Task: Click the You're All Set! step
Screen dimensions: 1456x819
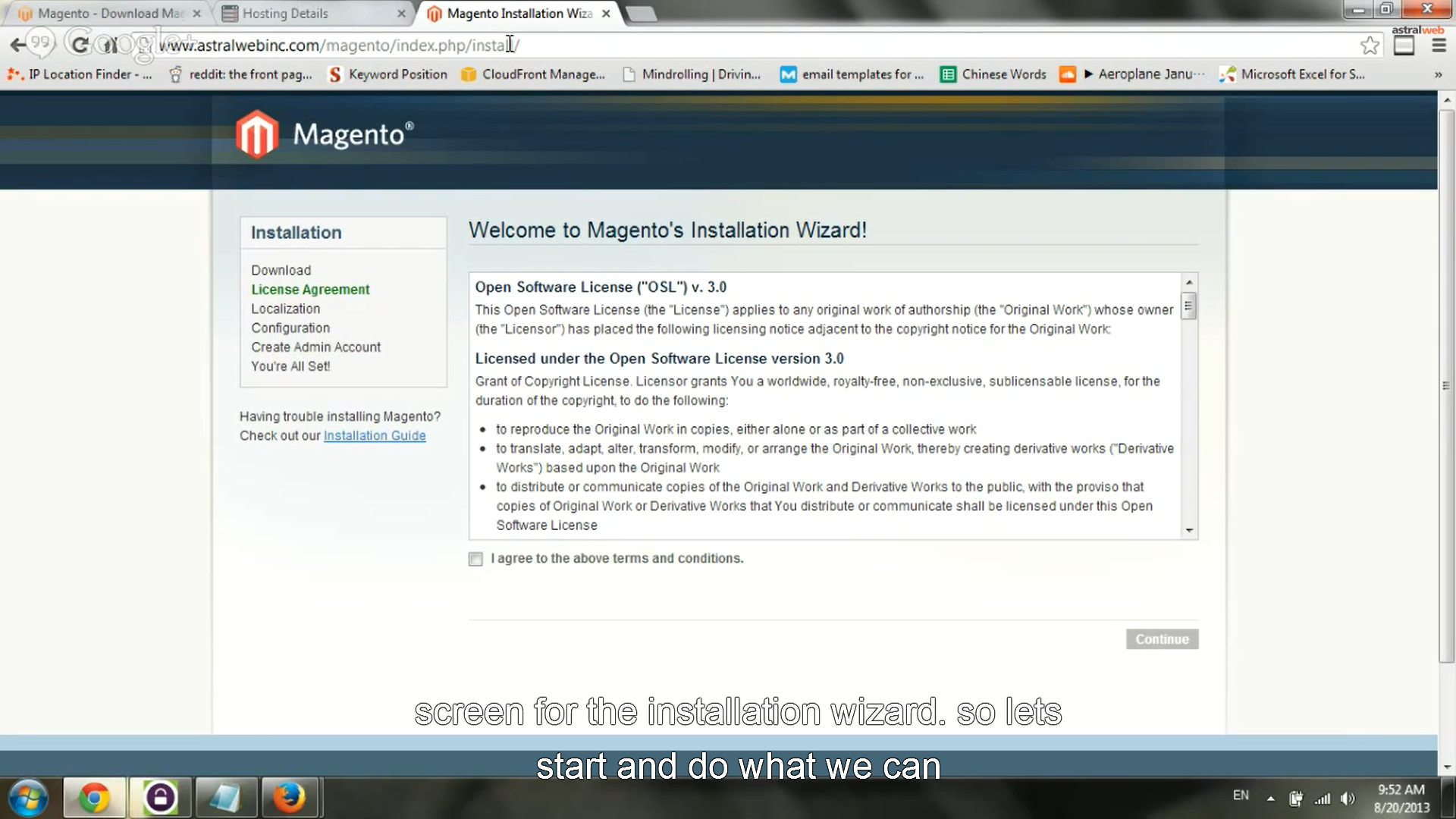Action: coord(290,366)
